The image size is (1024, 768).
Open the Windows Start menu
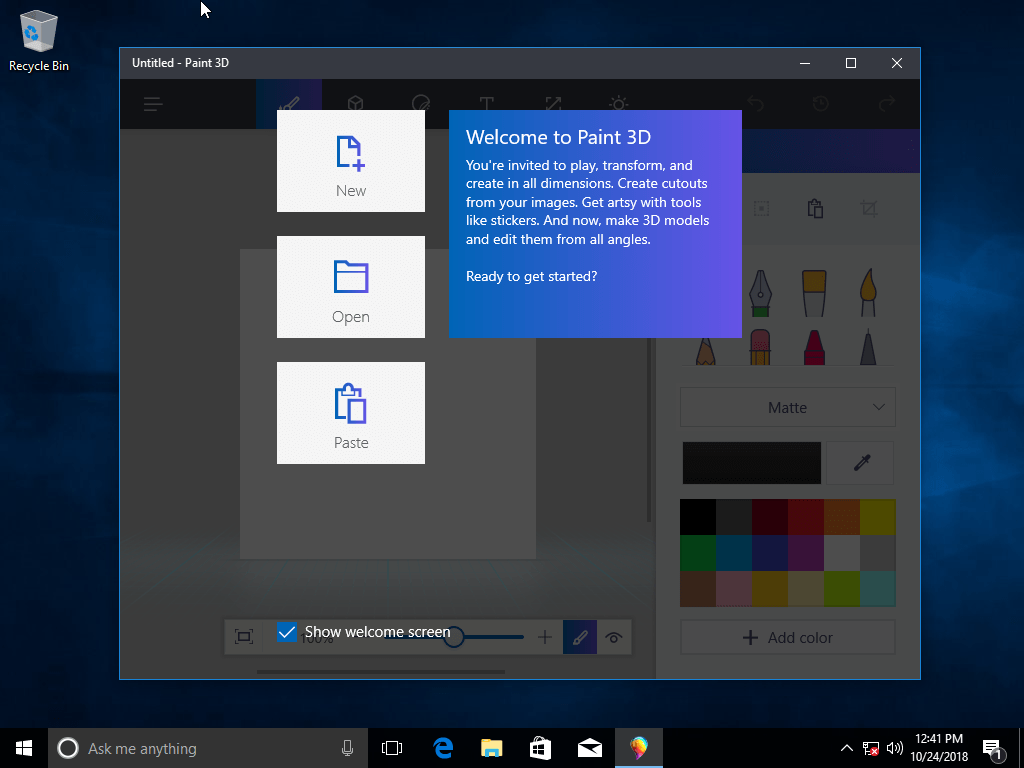pos(24,748)
